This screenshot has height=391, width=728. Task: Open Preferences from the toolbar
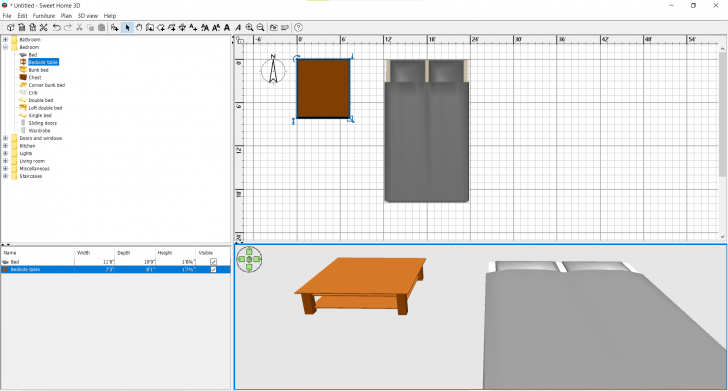44,28
